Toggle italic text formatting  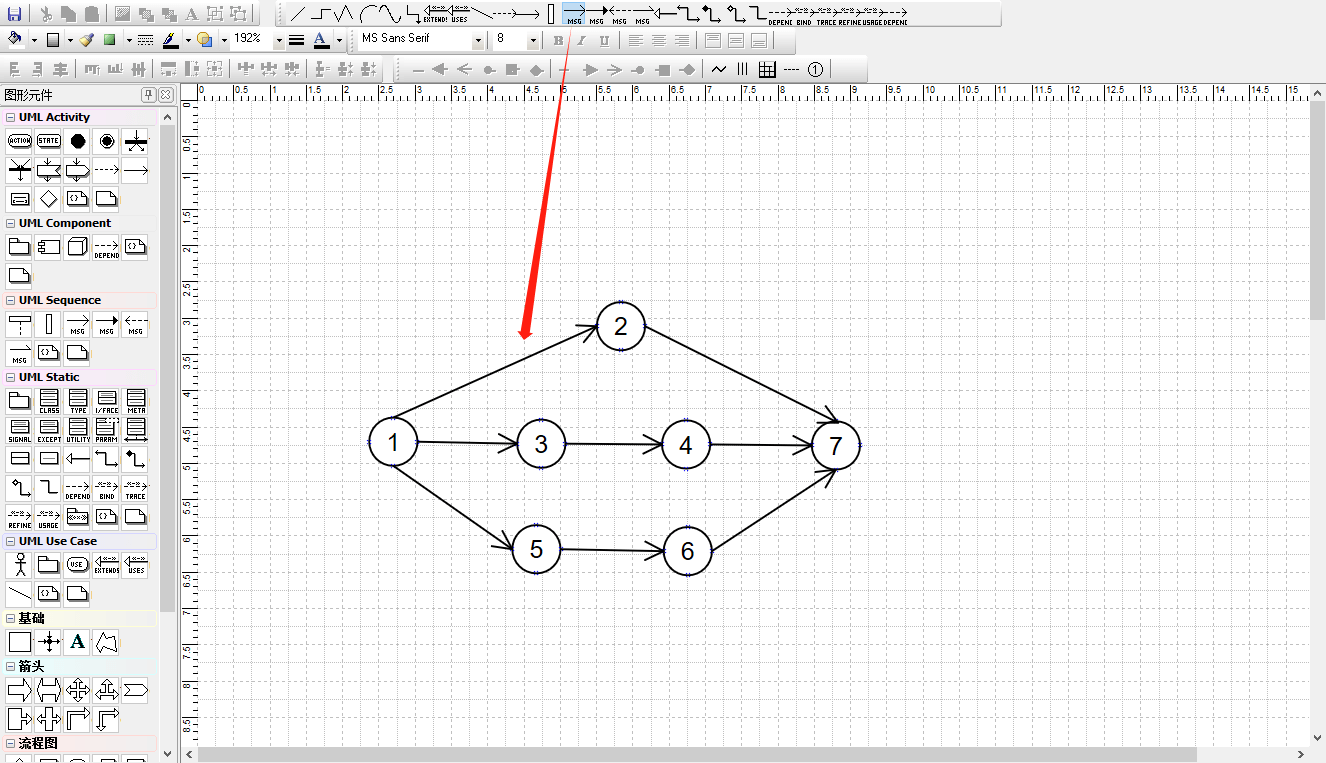coord(581,41)
